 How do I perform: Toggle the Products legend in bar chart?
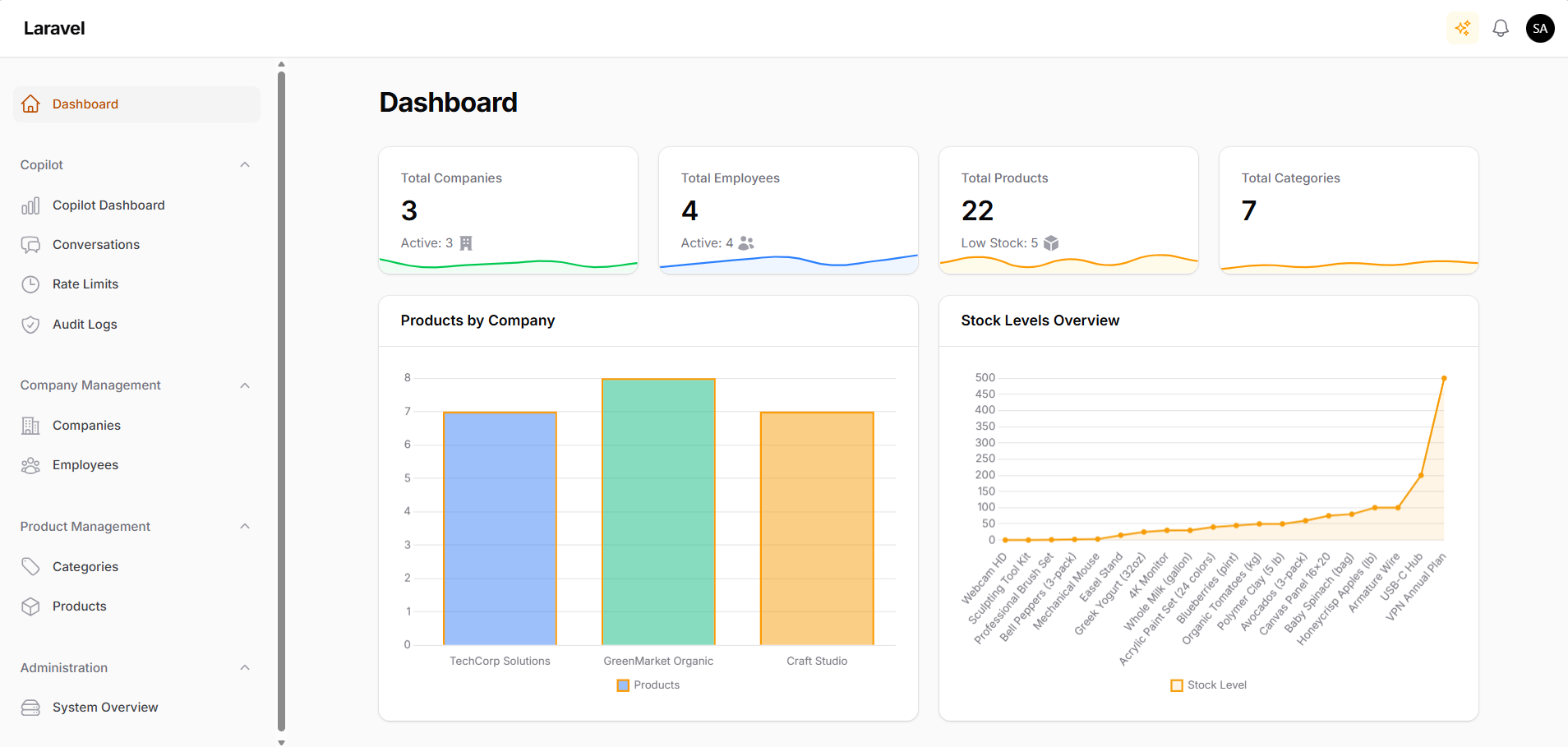coord(648,685)
